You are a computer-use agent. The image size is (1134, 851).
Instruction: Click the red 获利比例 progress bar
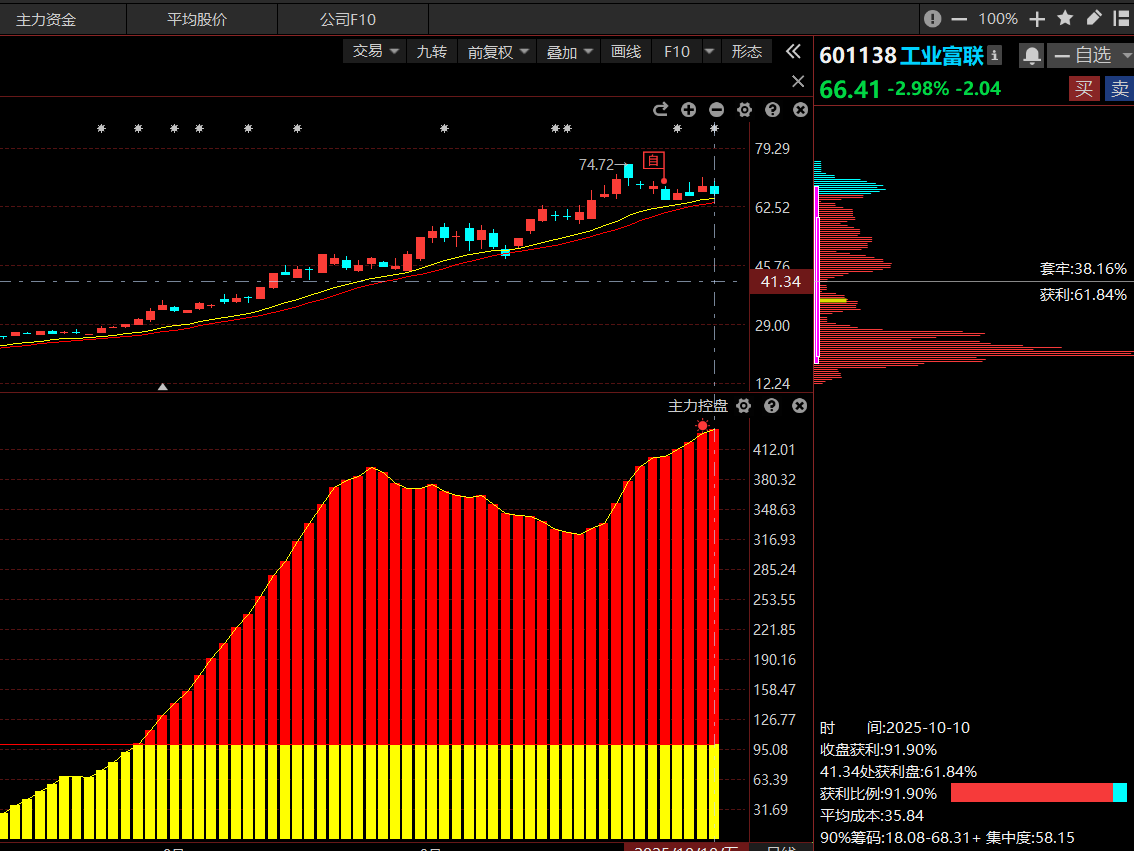tap(1031, 793)
